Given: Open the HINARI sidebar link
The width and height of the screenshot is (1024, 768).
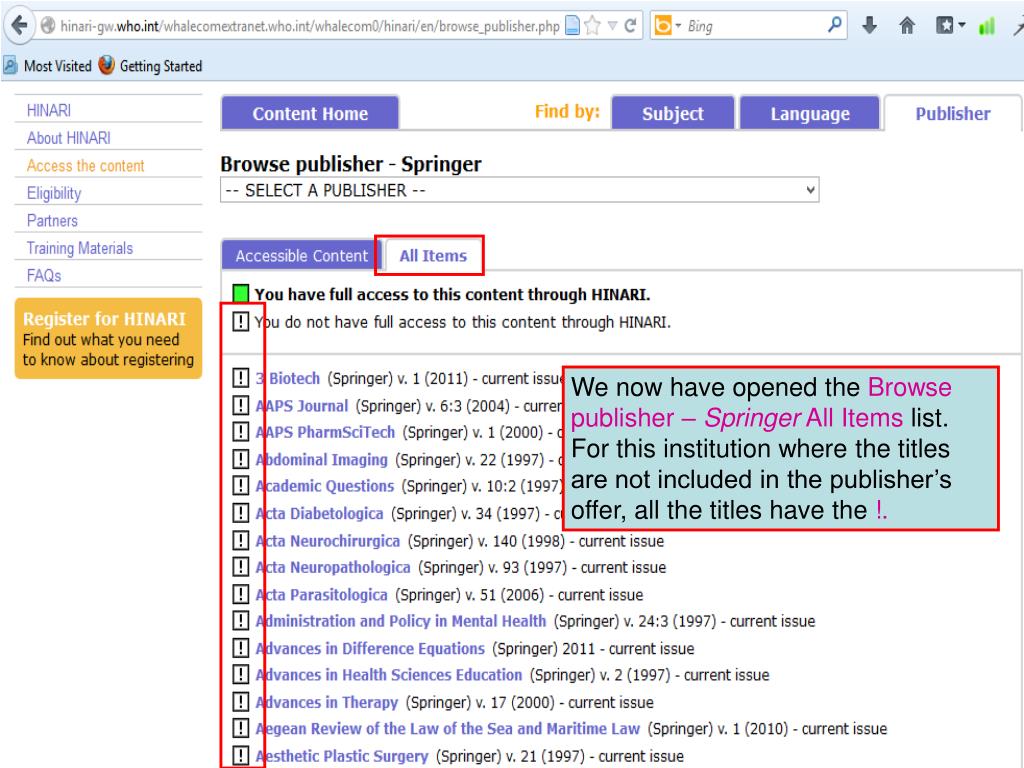Looking at the screenshot, I should [x=49, y=110].
